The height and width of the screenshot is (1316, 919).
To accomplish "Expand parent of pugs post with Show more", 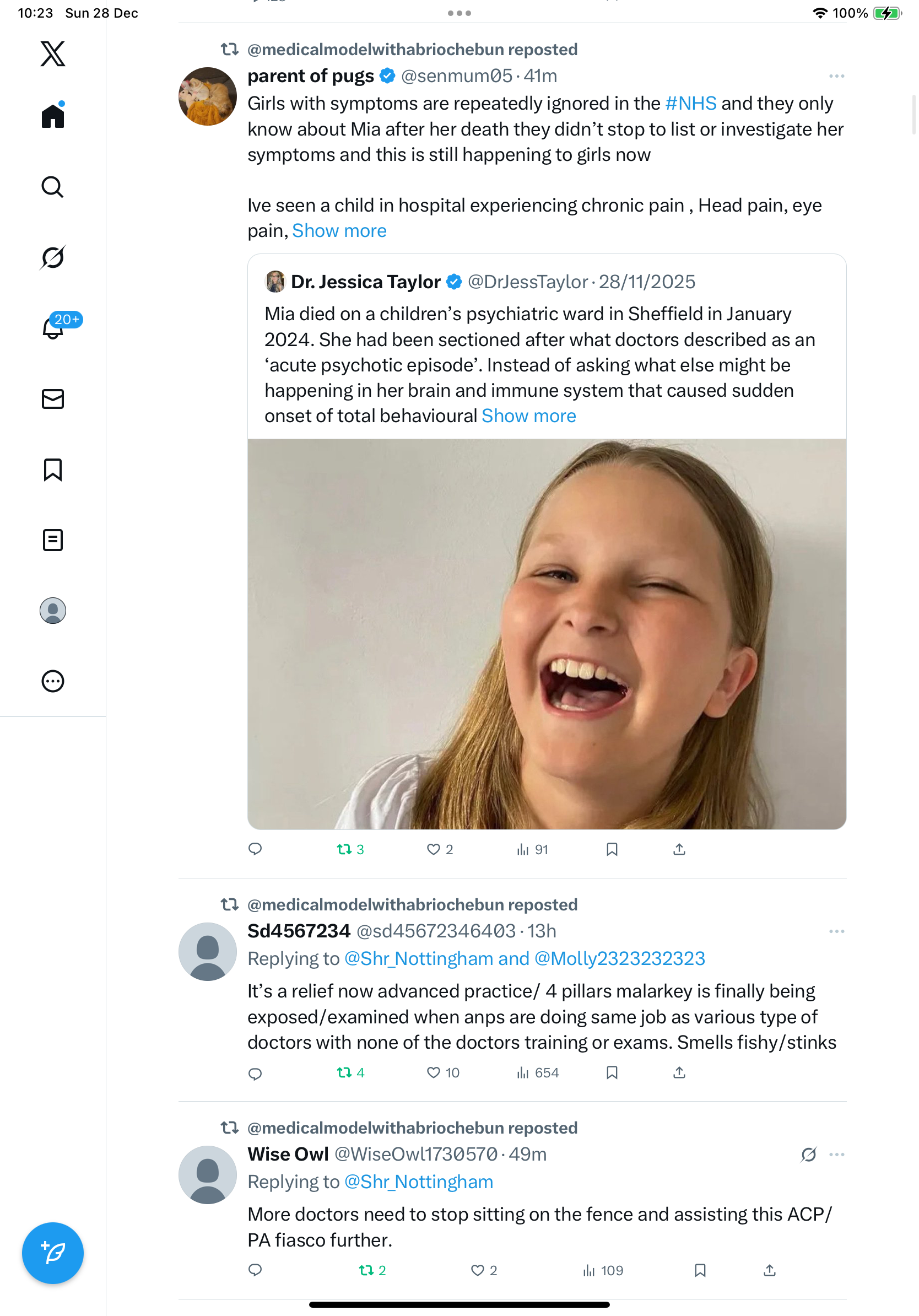I will (339, 231).
